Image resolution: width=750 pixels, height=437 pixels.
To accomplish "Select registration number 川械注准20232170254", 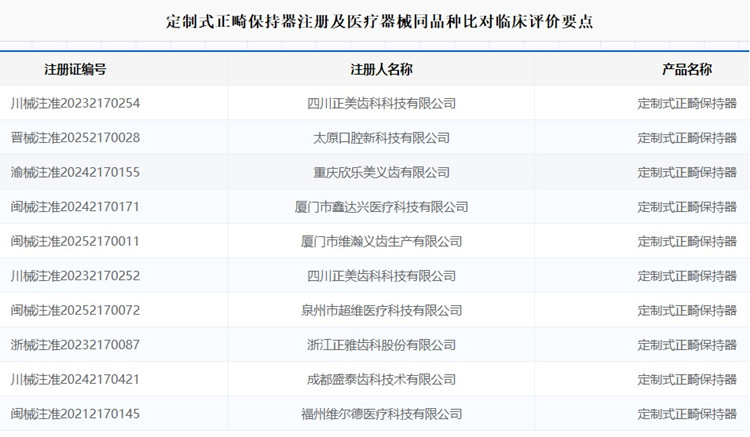I will 75,103.
